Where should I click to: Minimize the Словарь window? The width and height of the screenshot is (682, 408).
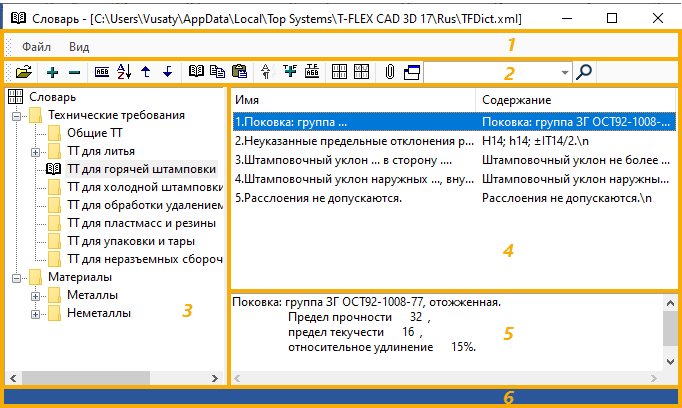tap(567, 18)
